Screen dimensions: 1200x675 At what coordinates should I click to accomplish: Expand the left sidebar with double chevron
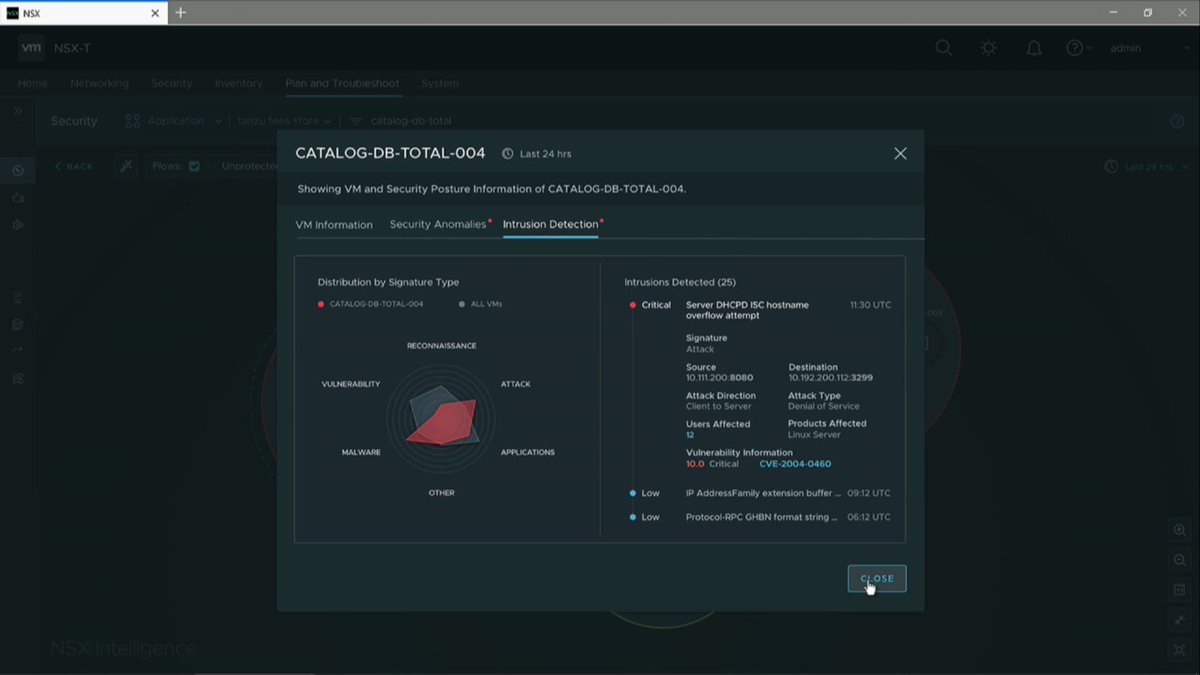click(x=17, y=111)
